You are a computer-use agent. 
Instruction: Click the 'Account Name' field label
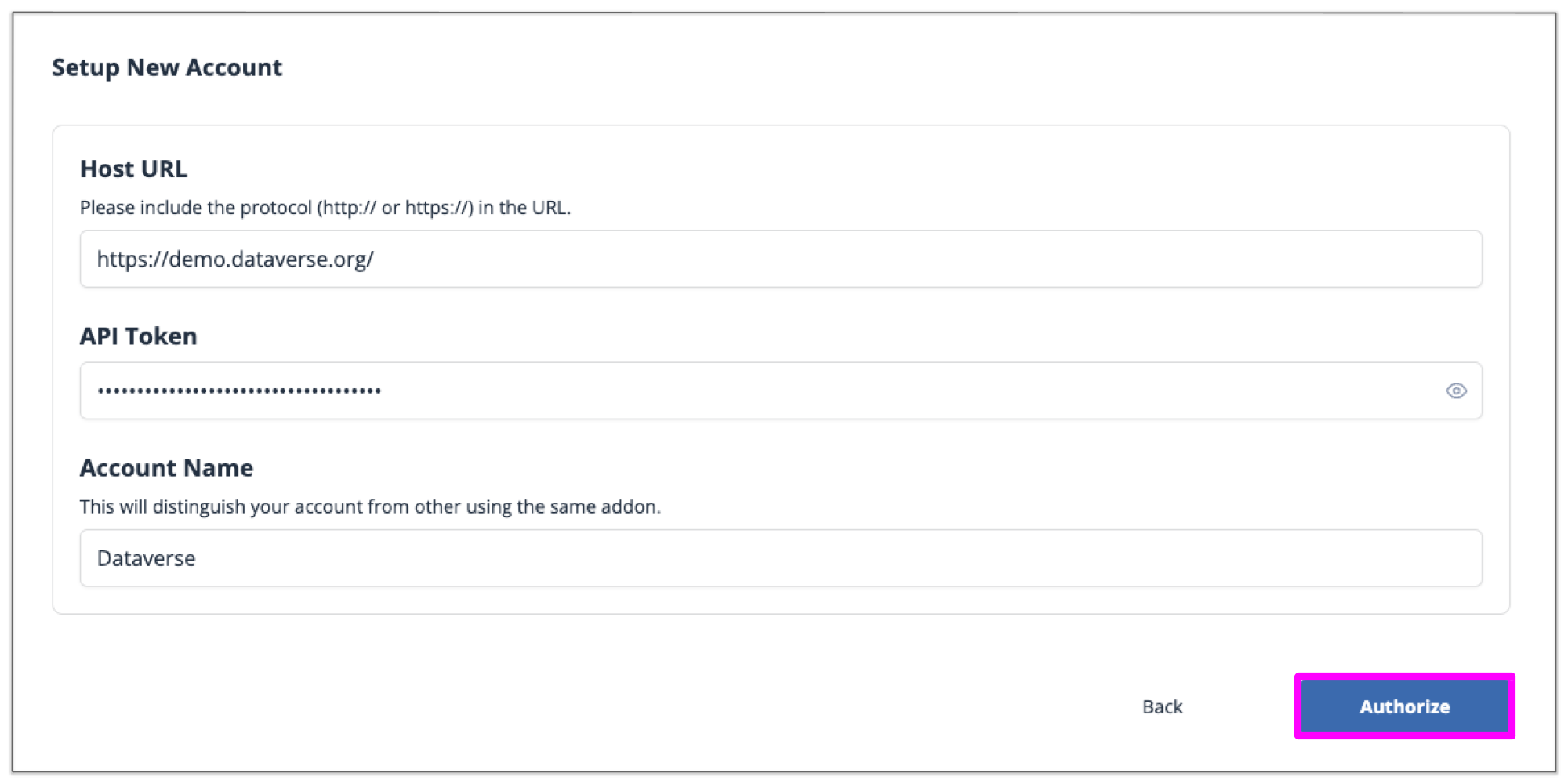coord(166,467)
